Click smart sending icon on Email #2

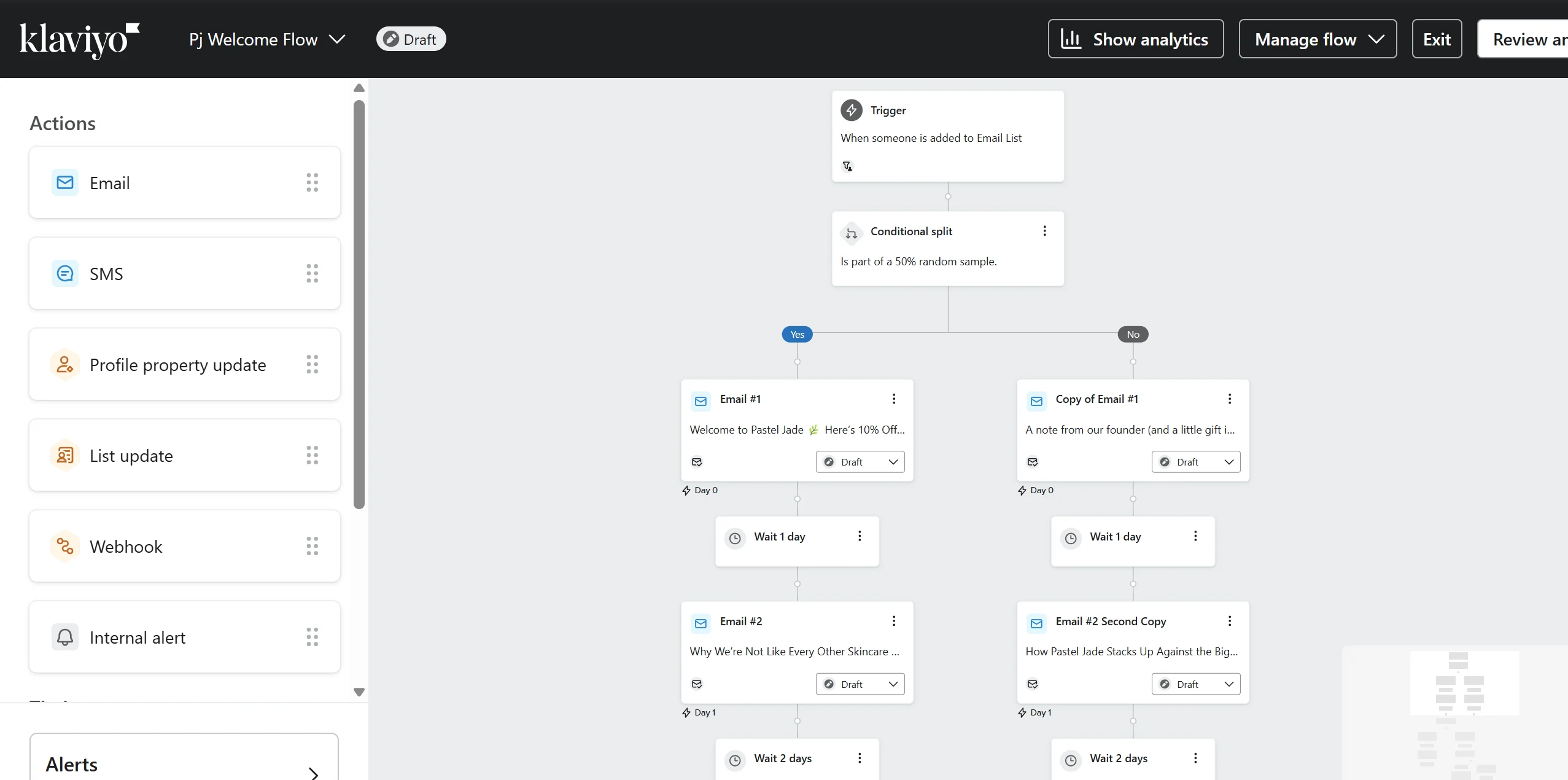click(x=697, y=684)
